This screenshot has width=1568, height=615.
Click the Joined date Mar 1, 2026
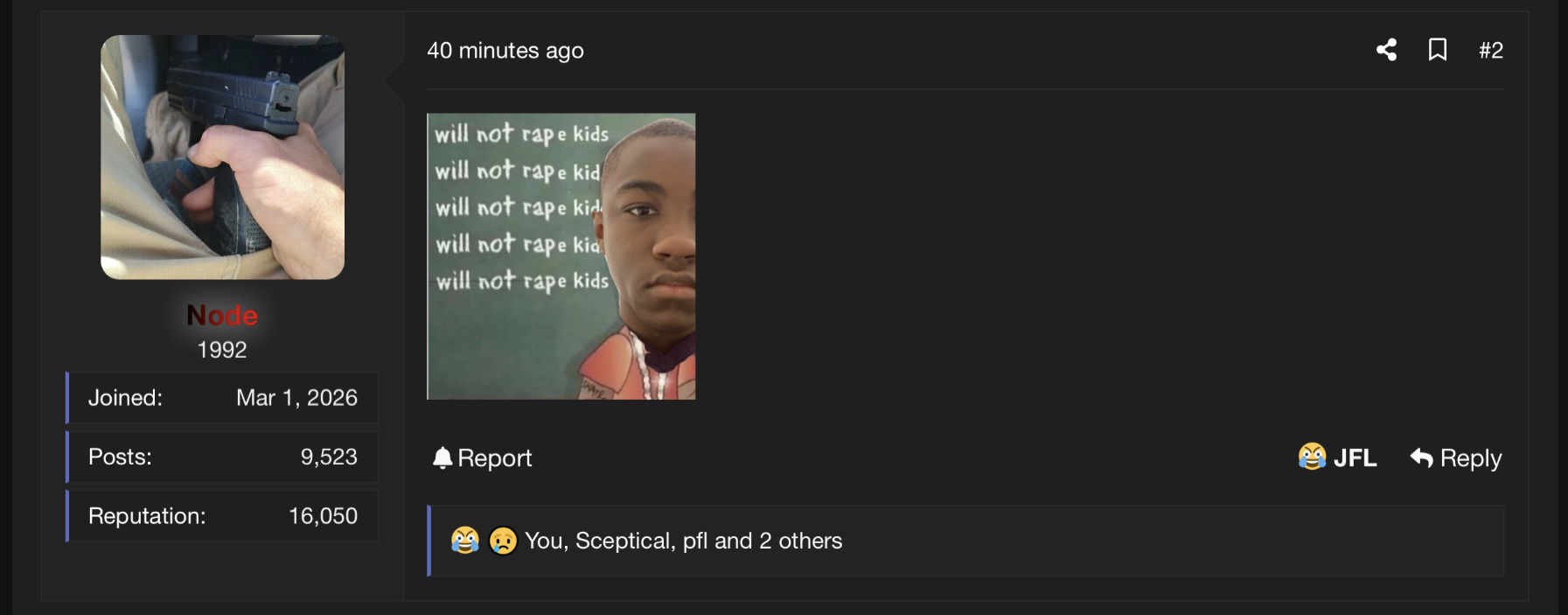click(297, 398)
